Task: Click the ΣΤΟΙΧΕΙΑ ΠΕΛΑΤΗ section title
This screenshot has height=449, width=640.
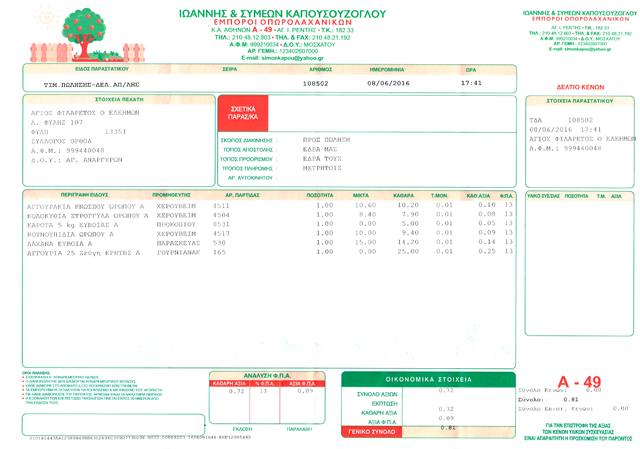Action: tap(119, 99)
